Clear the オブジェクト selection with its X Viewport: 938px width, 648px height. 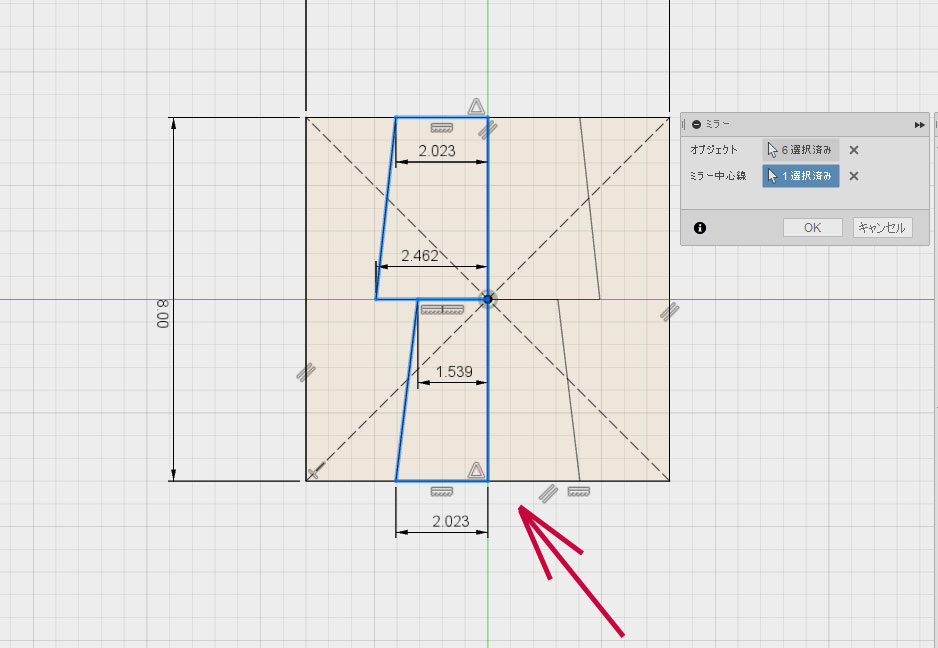coord(853,150)
